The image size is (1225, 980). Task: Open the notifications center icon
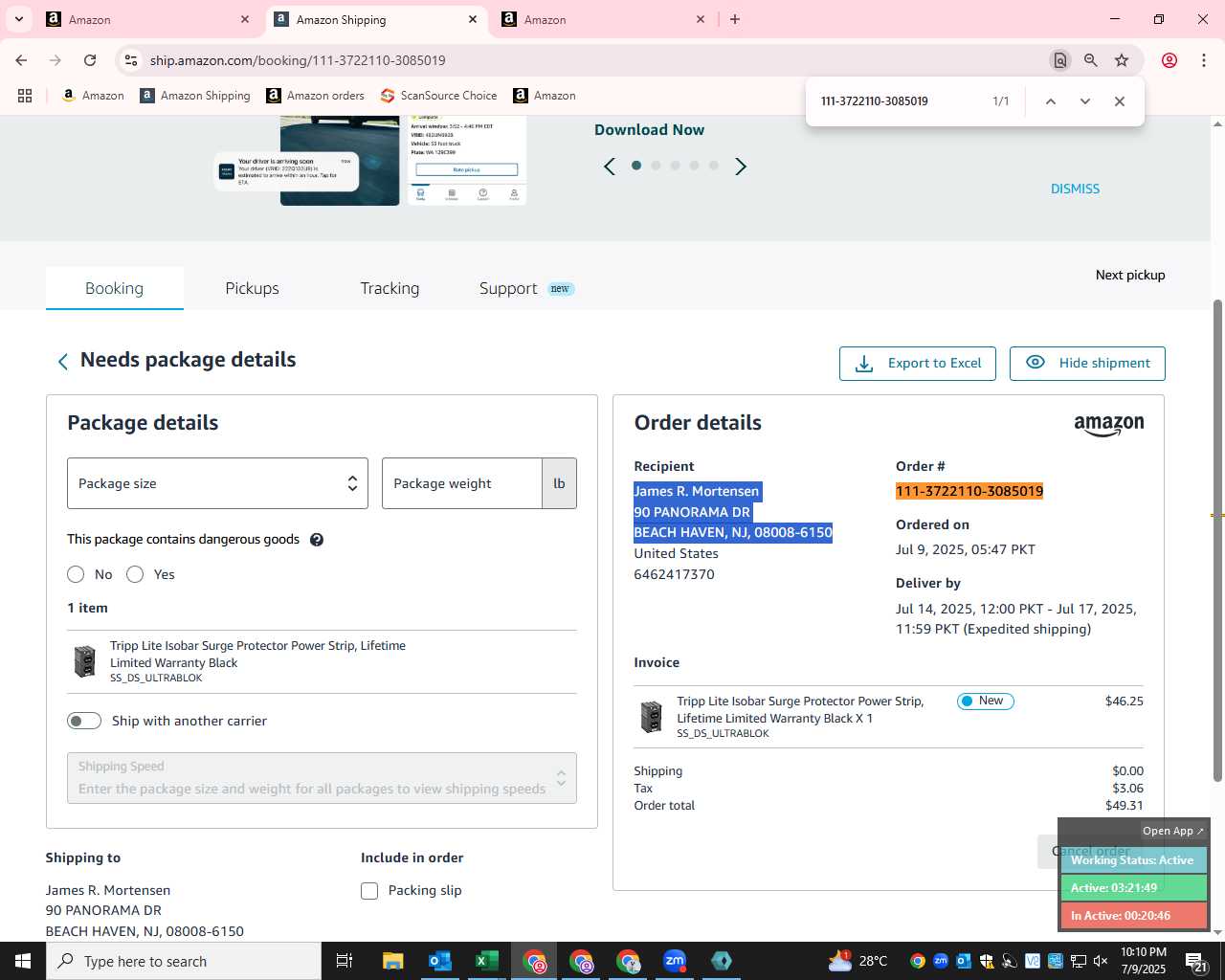[1197, 961]
